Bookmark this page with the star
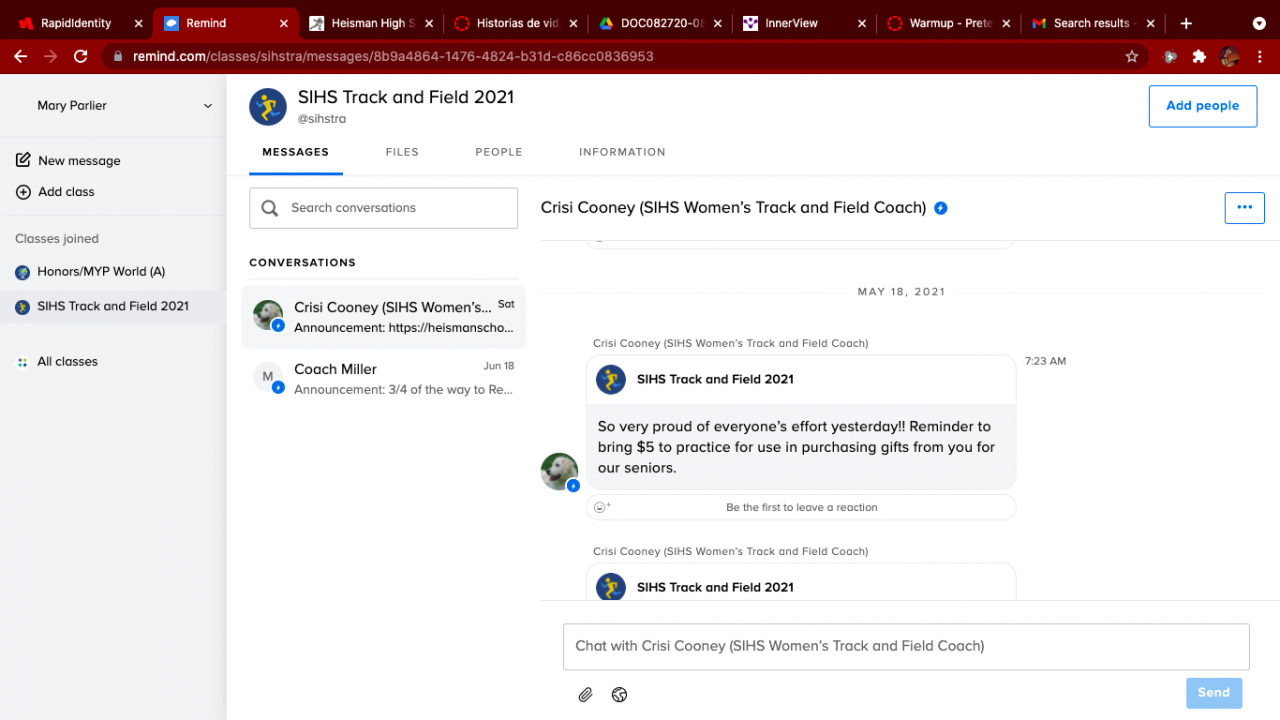This screenshot has width=1280, height=720. 1132,57
